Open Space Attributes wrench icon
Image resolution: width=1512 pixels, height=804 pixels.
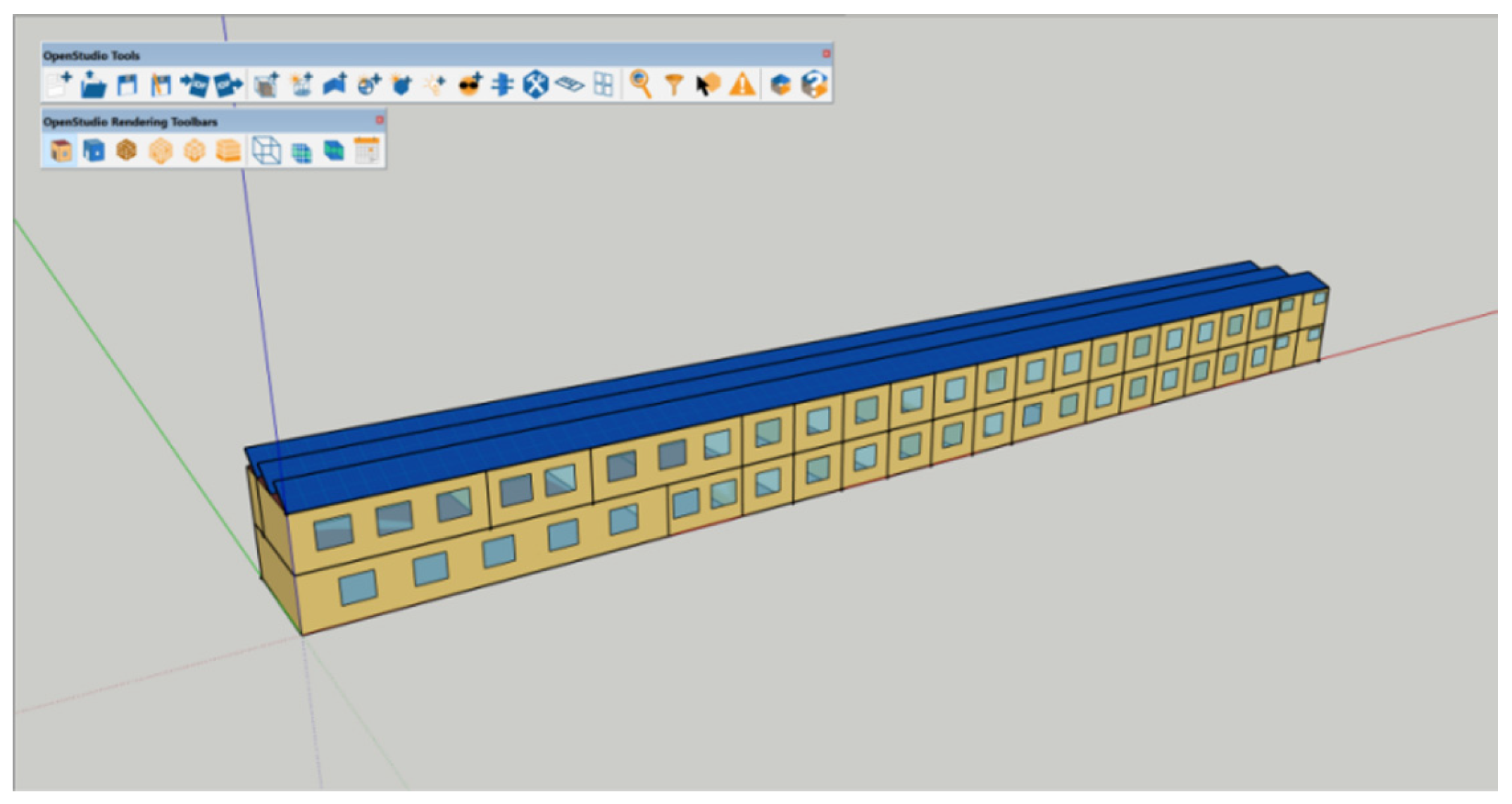tap(535, 85)
